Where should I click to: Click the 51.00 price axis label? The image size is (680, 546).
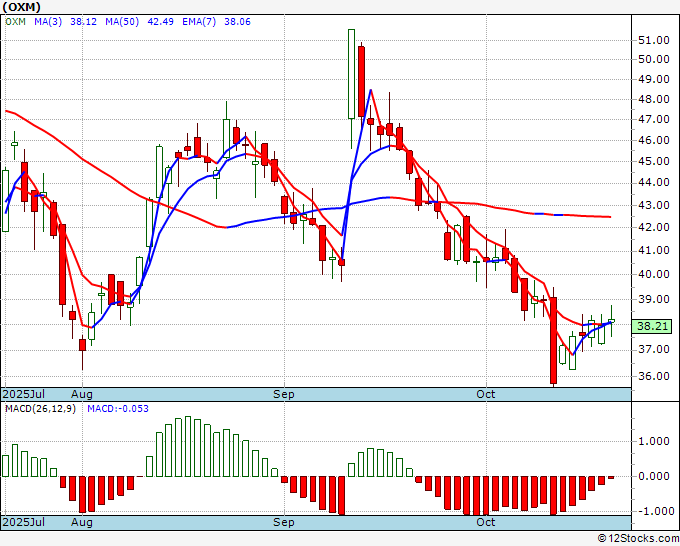[654, 40]
